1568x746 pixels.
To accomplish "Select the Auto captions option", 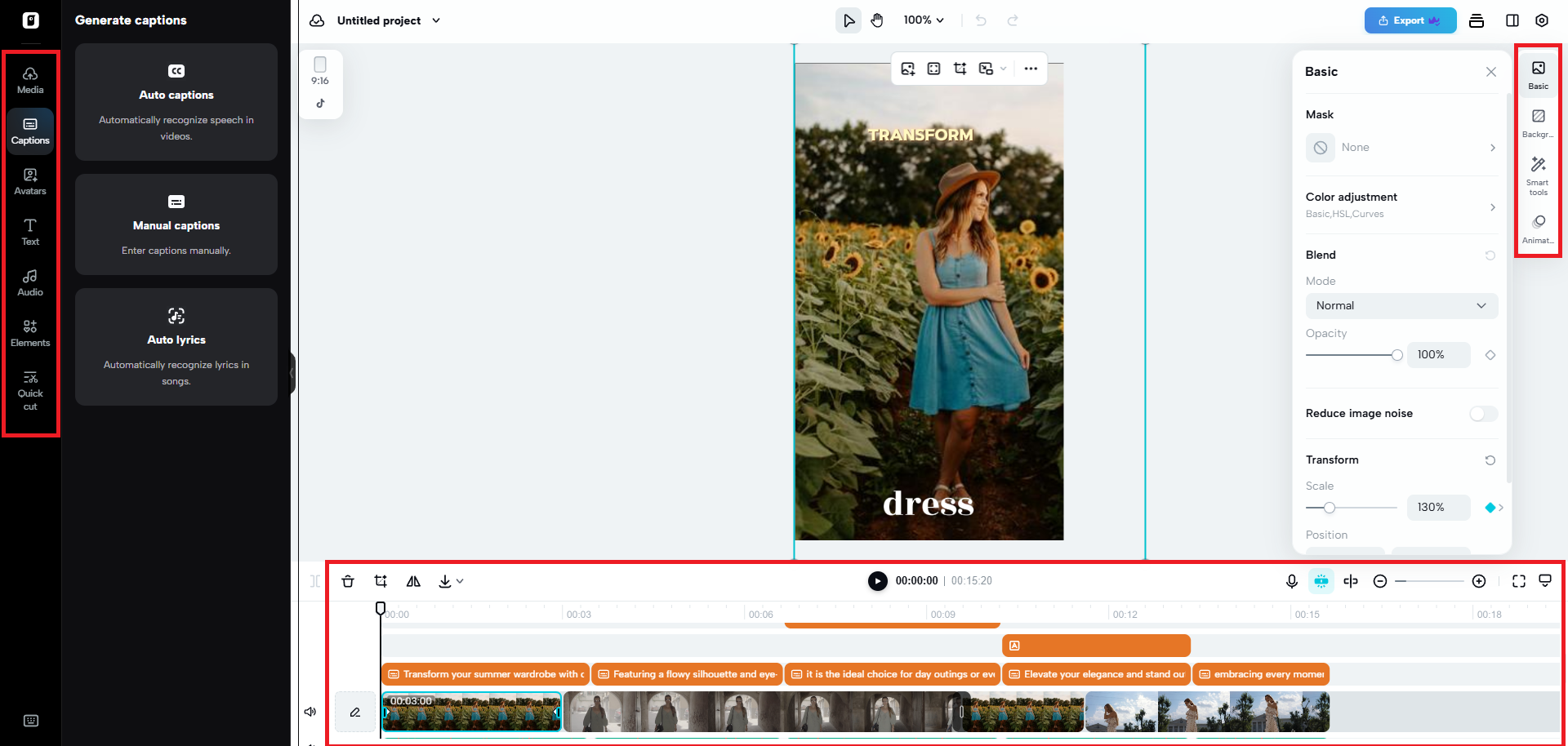I will (176, 102).
